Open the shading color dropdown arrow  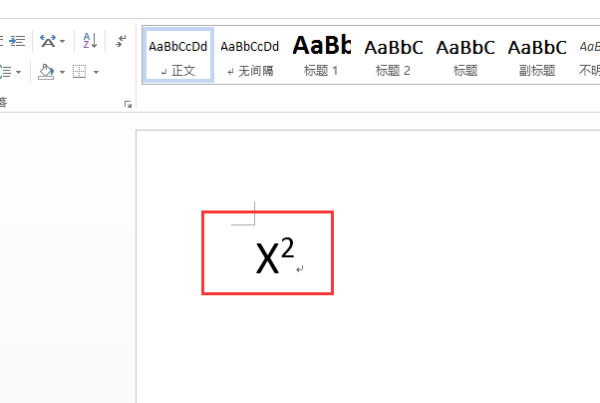pyautogui.click(x=62, y=72)
